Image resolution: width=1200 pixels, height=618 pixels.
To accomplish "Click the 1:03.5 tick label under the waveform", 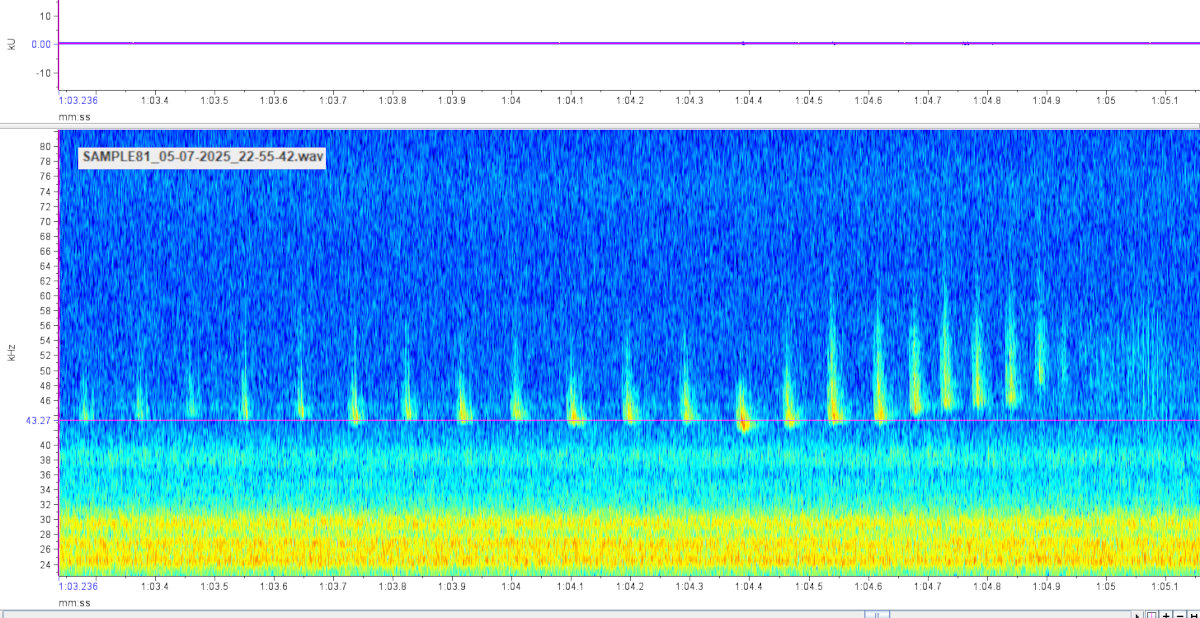I will pyautogui.click(x=214, y=101).
